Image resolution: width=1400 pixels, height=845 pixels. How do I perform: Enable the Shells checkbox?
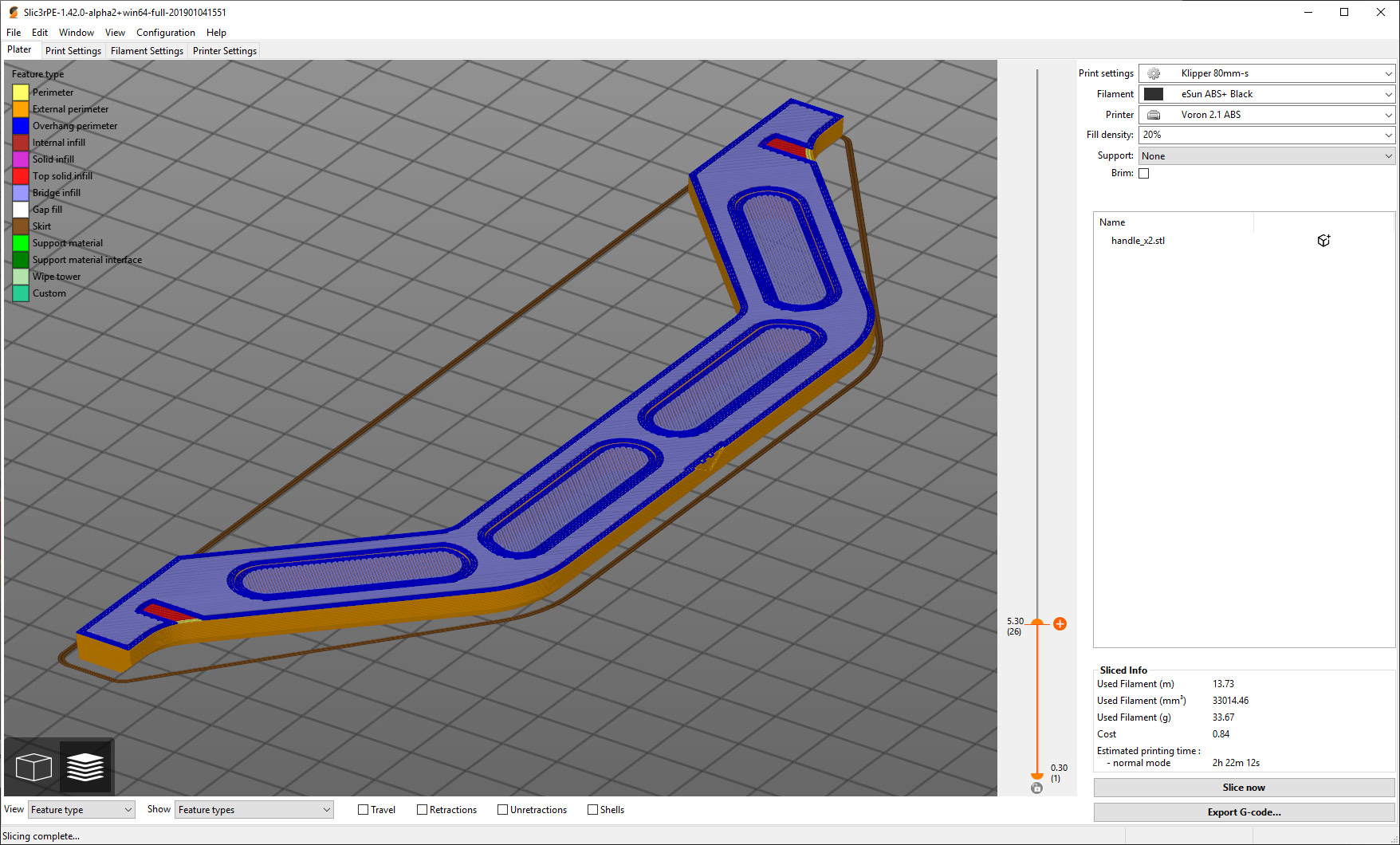(593, 809)
